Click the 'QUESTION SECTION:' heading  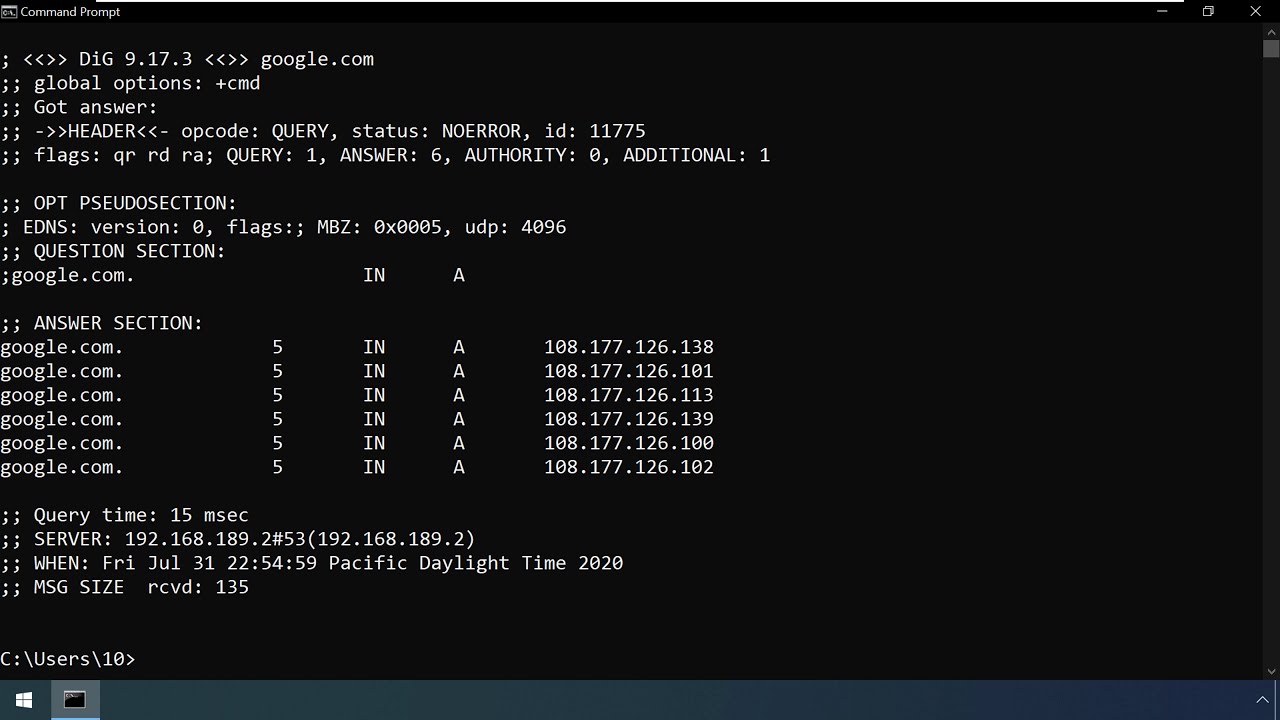point(113,251)
